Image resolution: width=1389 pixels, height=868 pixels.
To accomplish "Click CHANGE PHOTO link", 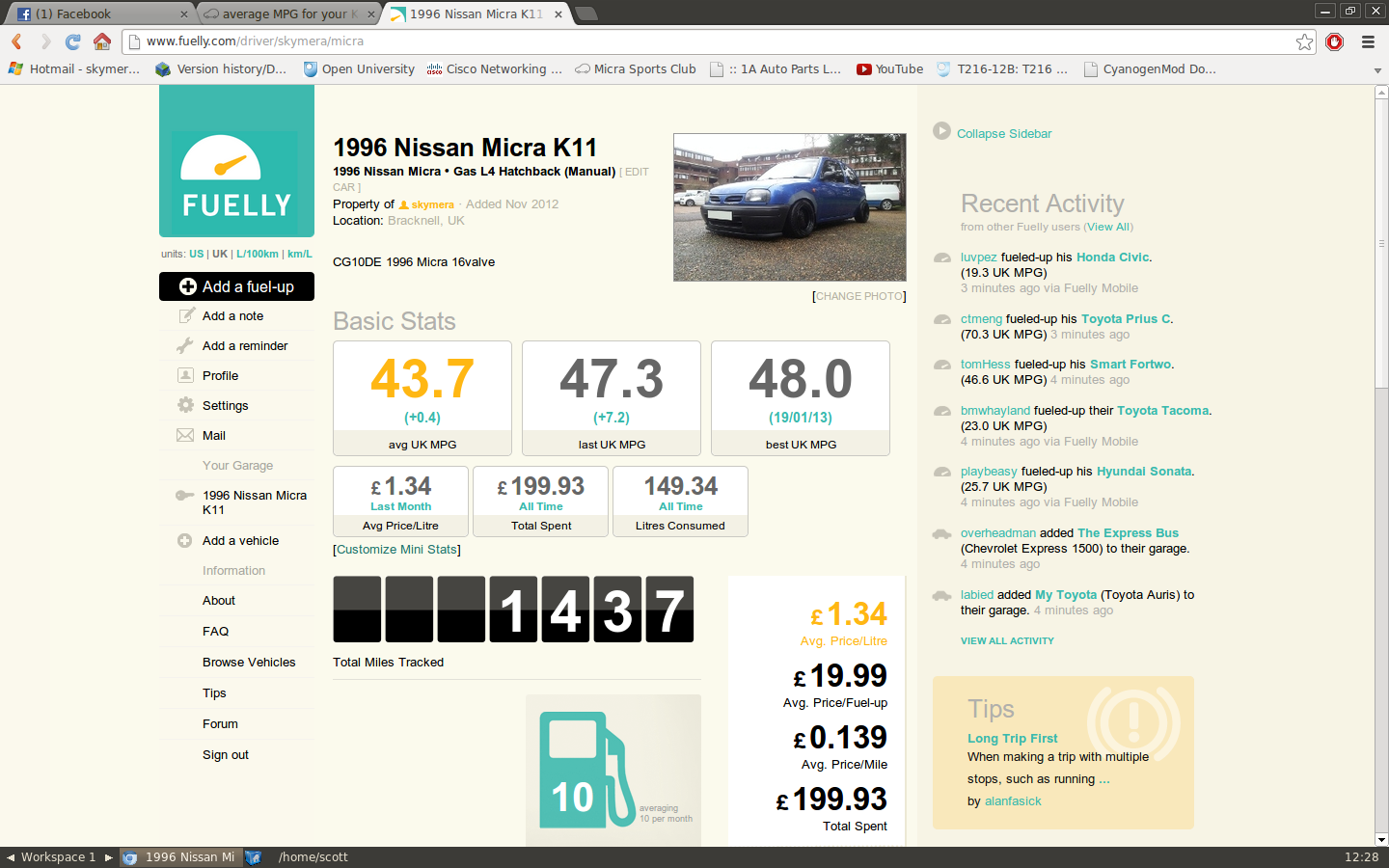I will click(859, 296).
